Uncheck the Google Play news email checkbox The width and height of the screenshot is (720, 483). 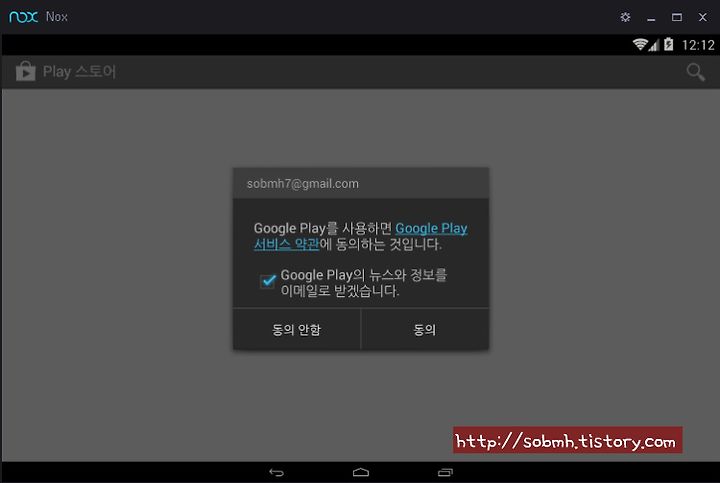(x=268, y=281)
